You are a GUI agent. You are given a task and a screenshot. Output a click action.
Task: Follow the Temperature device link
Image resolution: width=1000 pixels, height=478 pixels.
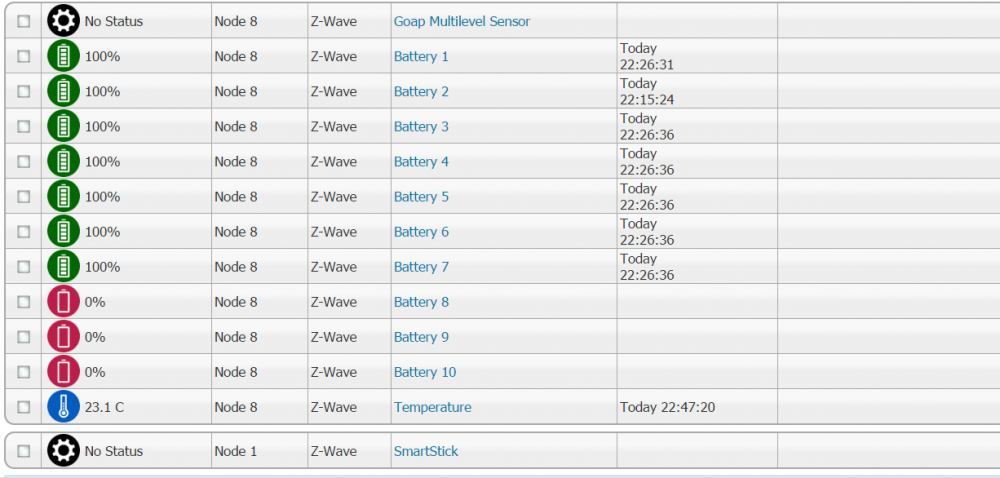point(432,407)
